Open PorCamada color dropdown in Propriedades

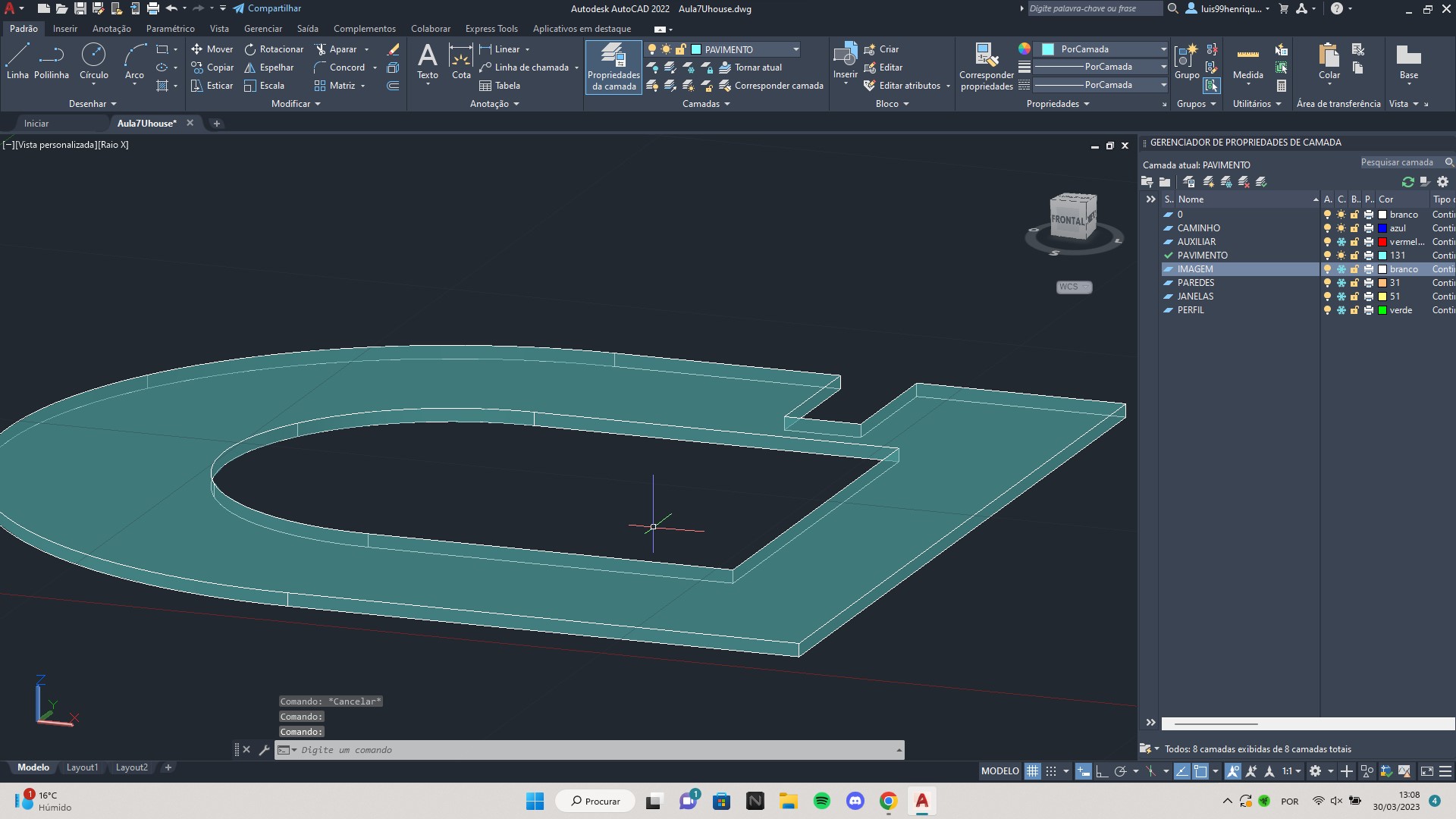coord(1163,49)
